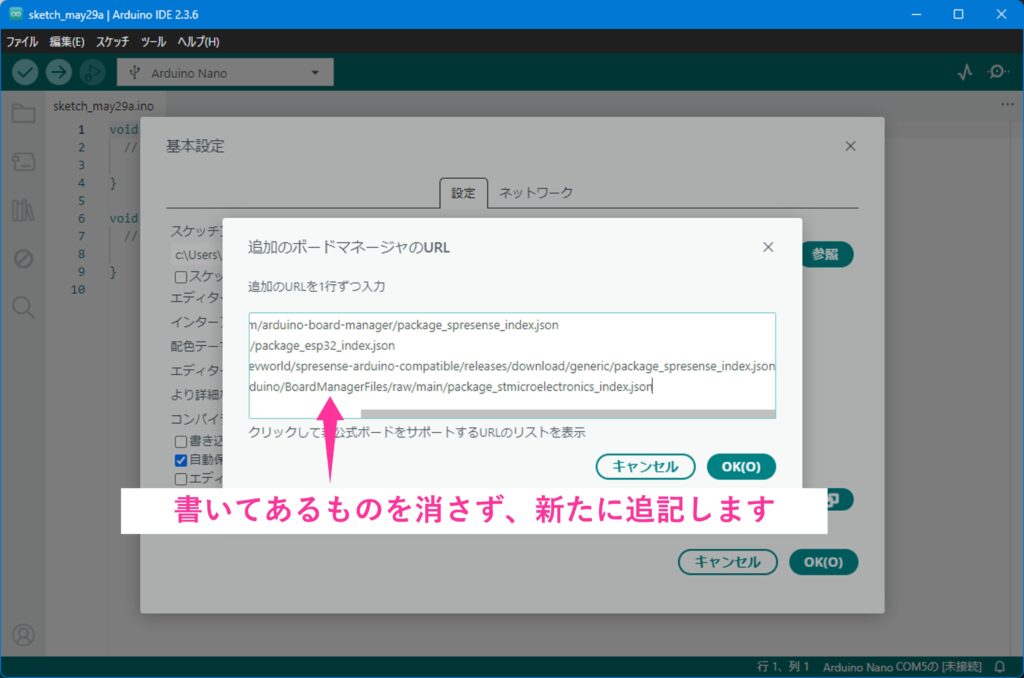The width and height of the screenshot is (1024, 678).
Task: Click the notifications bell in status bar
Action: click(x=1000, y=667)
